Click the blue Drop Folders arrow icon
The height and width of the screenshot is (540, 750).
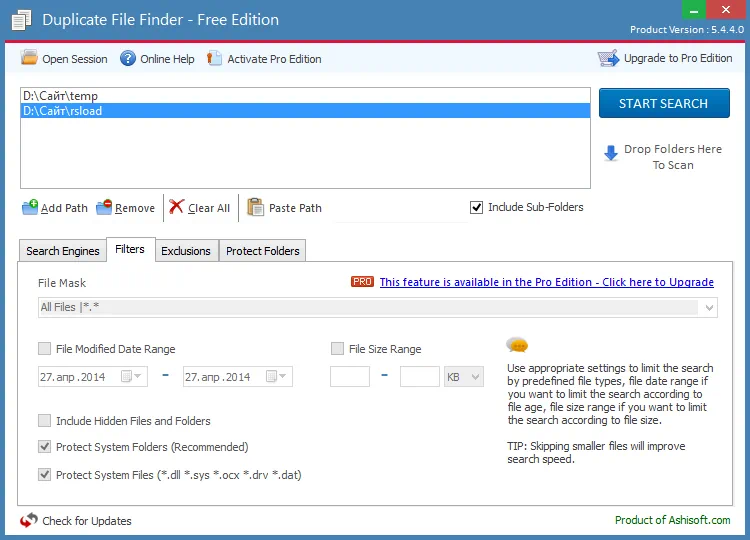[x=611, y=153]
